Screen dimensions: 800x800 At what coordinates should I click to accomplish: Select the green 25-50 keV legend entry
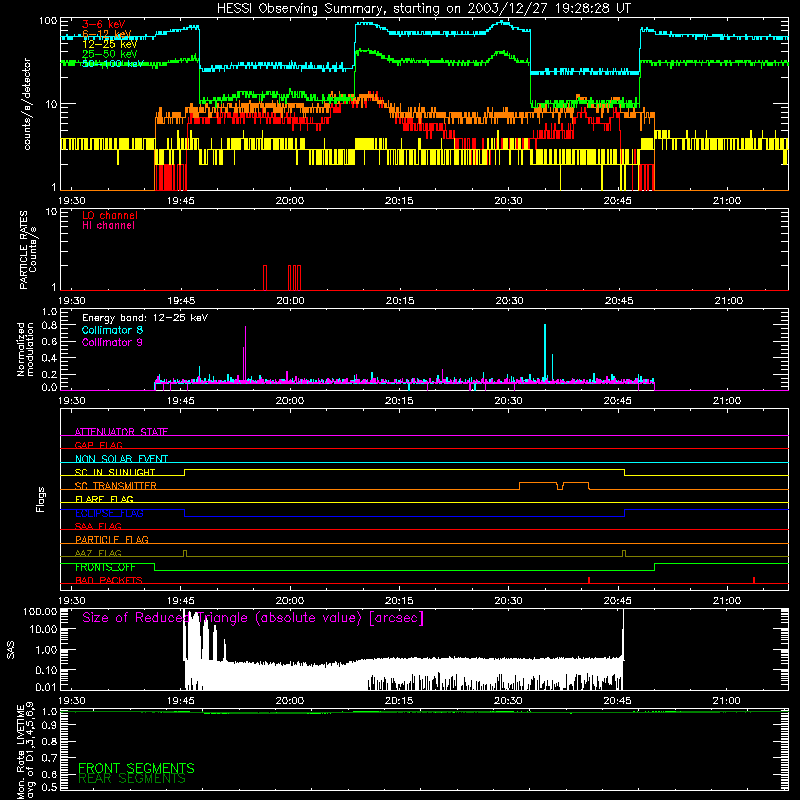(109, 54)
